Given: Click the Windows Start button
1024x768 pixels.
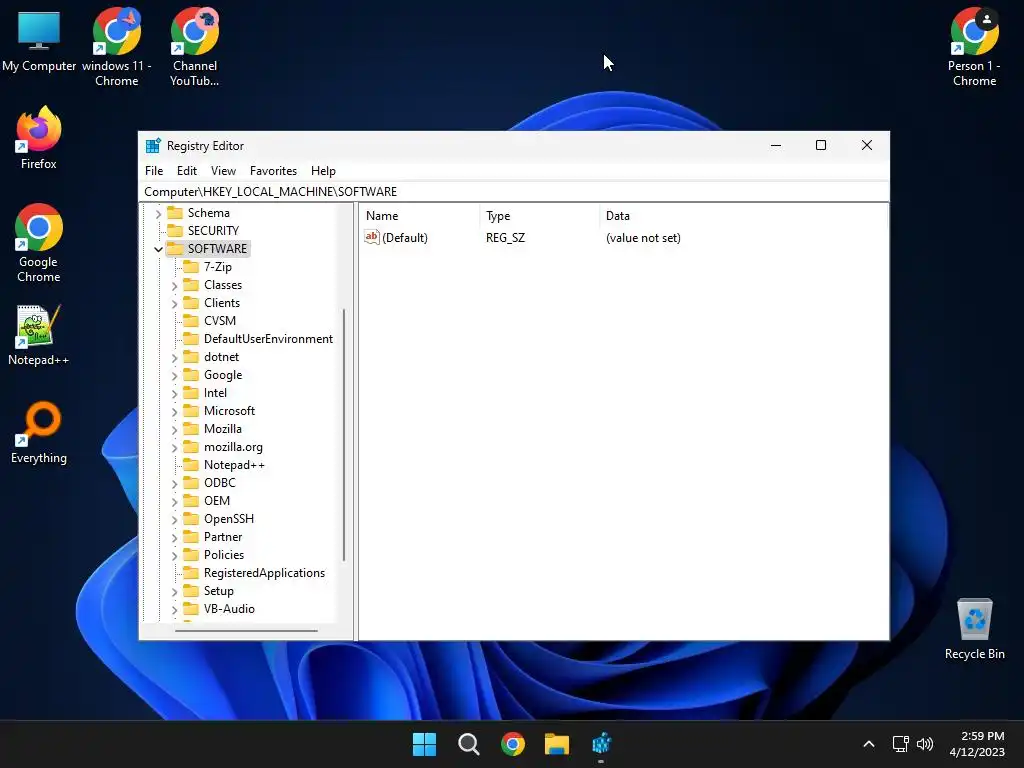Looking at the screenshot, I should point(424,744).
